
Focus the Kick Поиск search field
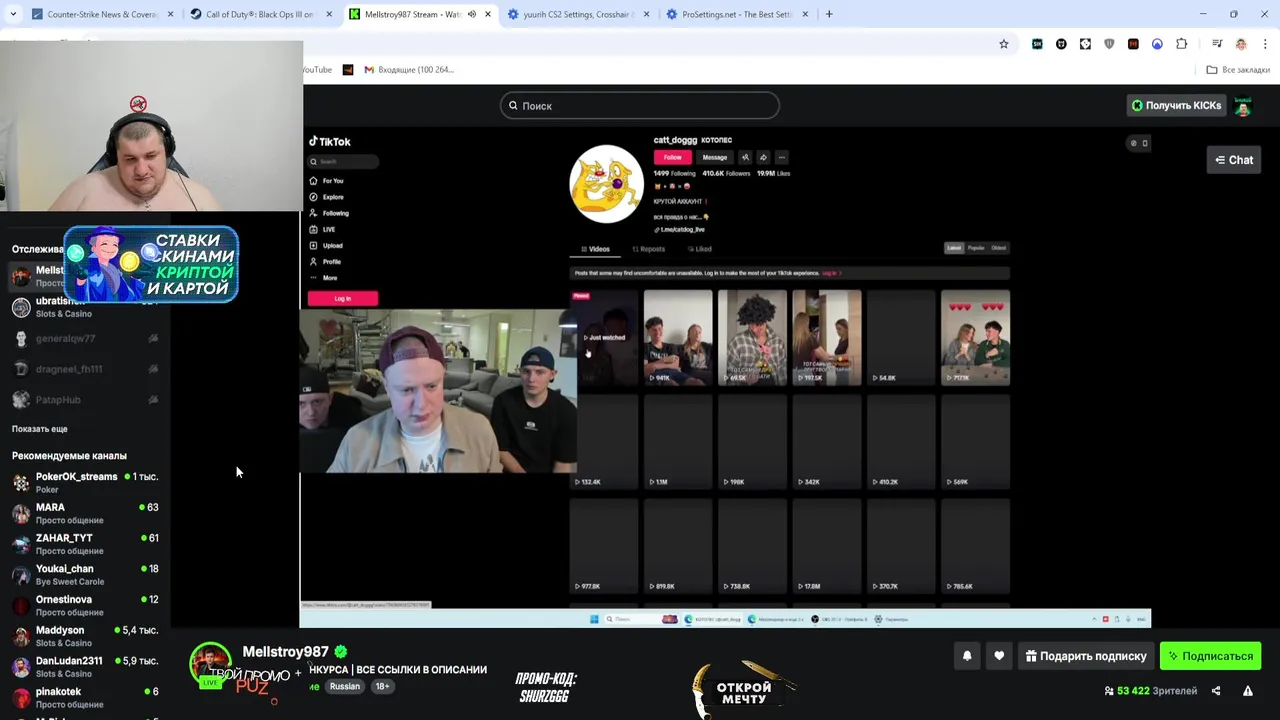(x=640, y=105)
